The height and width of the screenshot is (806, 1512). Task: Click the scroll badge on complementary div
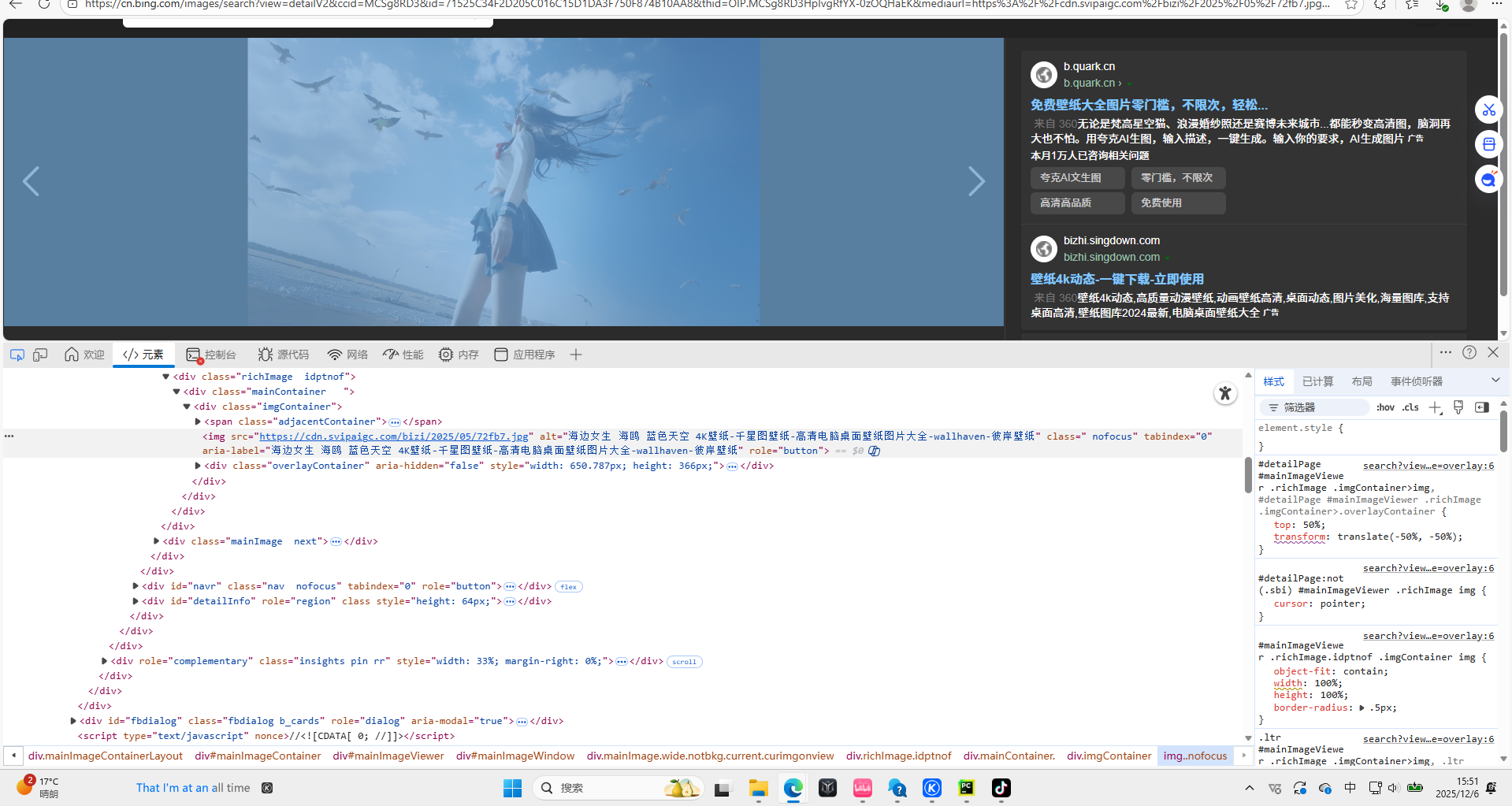click(684, 662)
